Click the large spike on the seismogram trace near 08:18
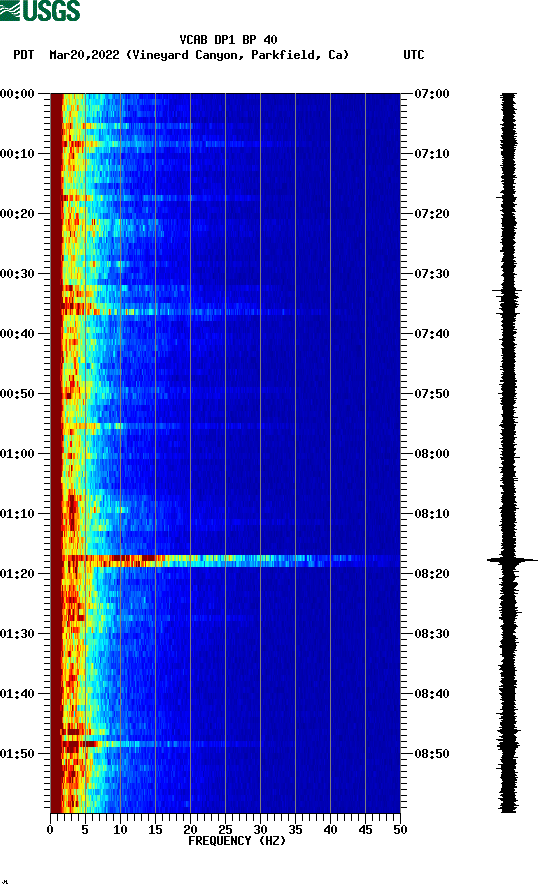Screen dimensions: 552x893 pos(512,560)
